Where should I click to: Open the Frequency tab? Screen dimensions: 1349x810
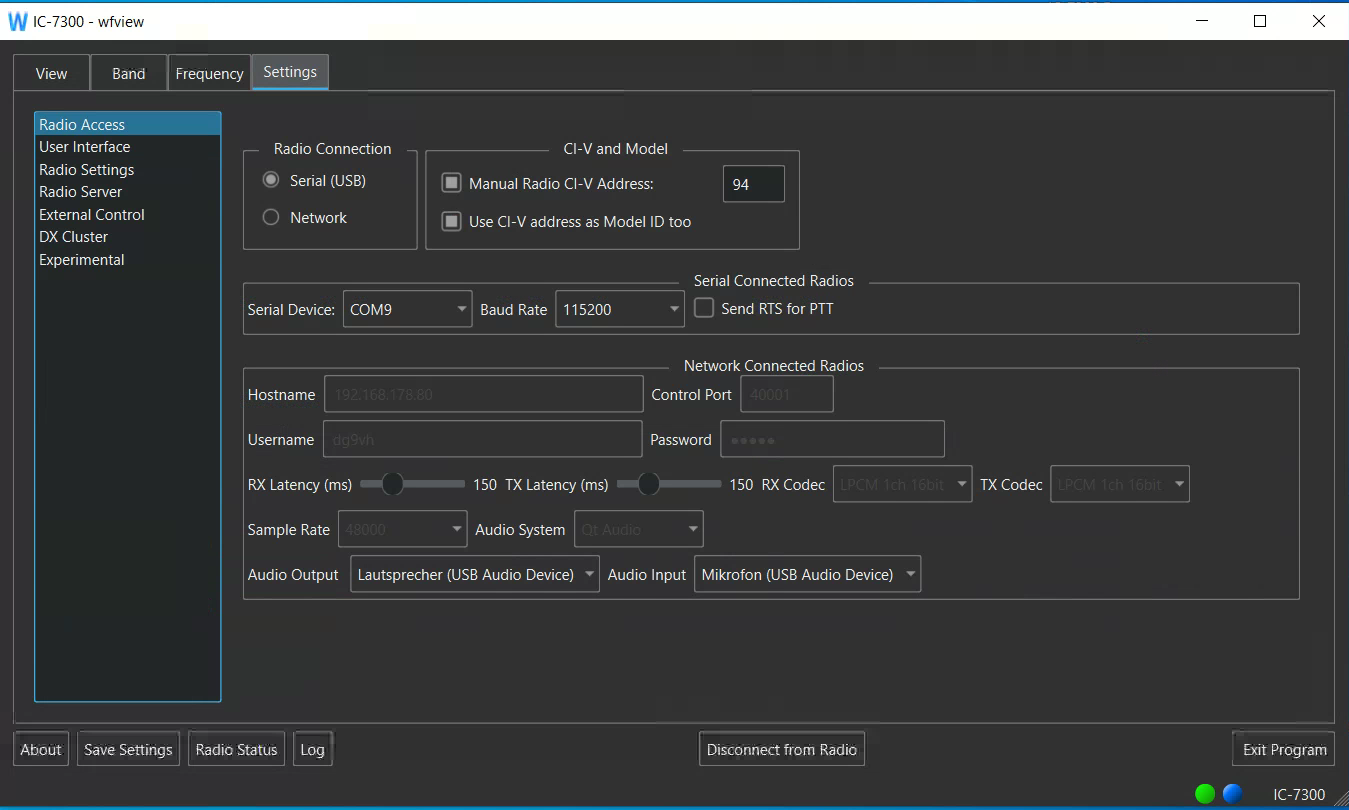coord(209,73)
